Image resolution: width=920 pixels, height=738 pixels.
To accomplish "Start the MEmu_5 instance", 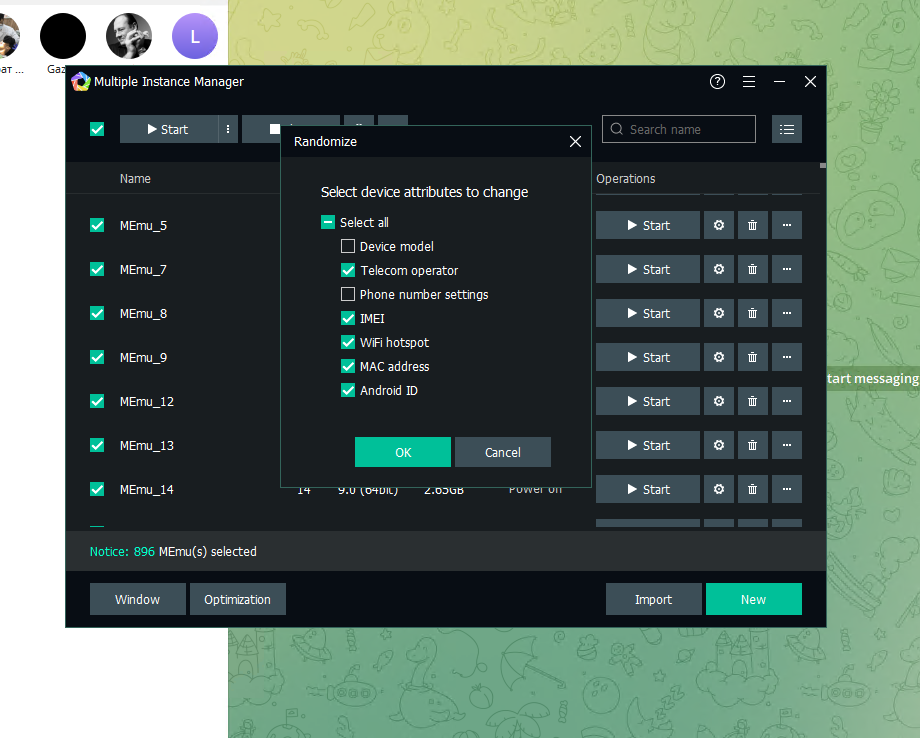I will point(648,225).
